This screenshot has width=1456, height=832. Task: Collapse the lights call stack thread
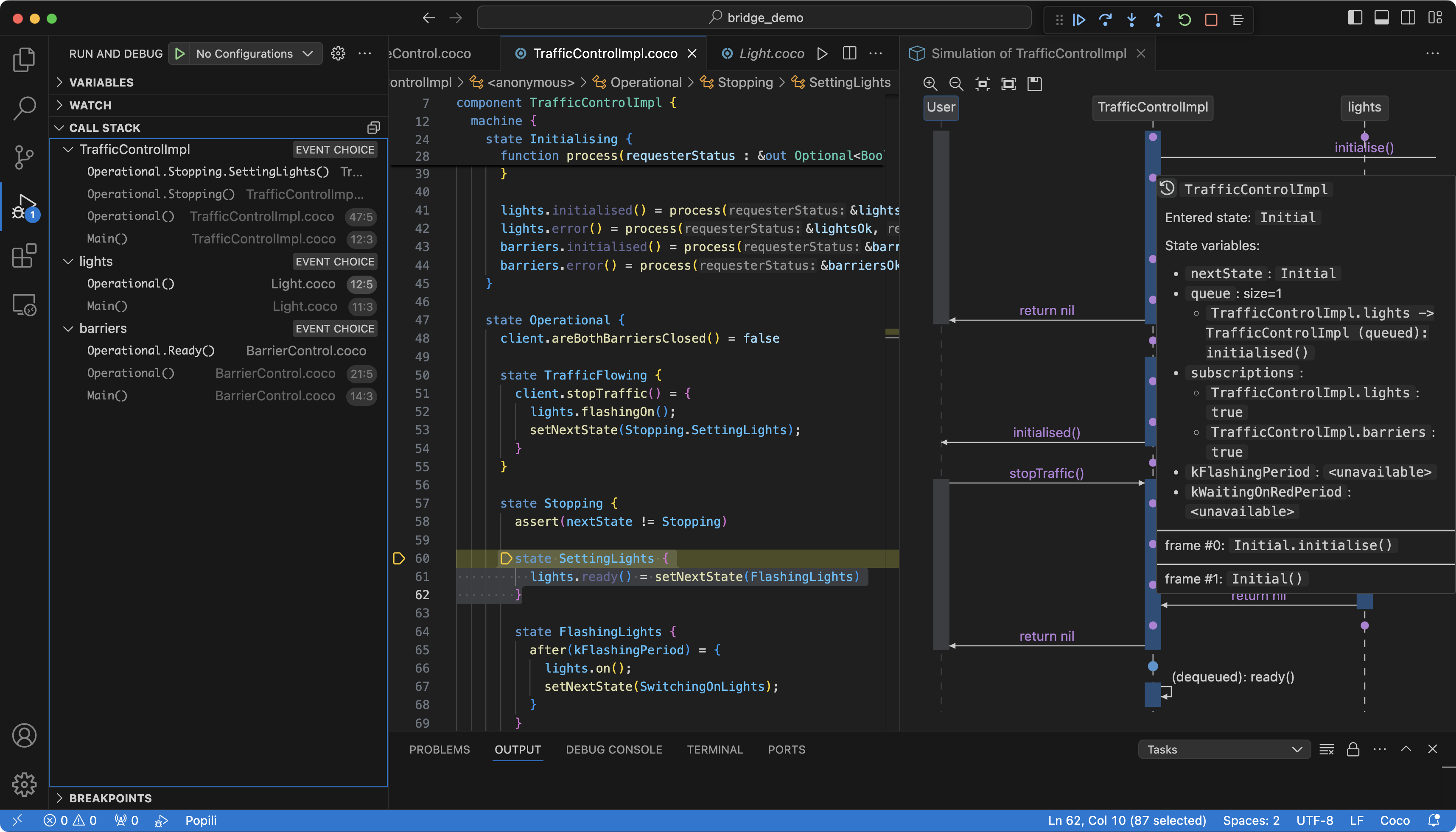[68, 262]
